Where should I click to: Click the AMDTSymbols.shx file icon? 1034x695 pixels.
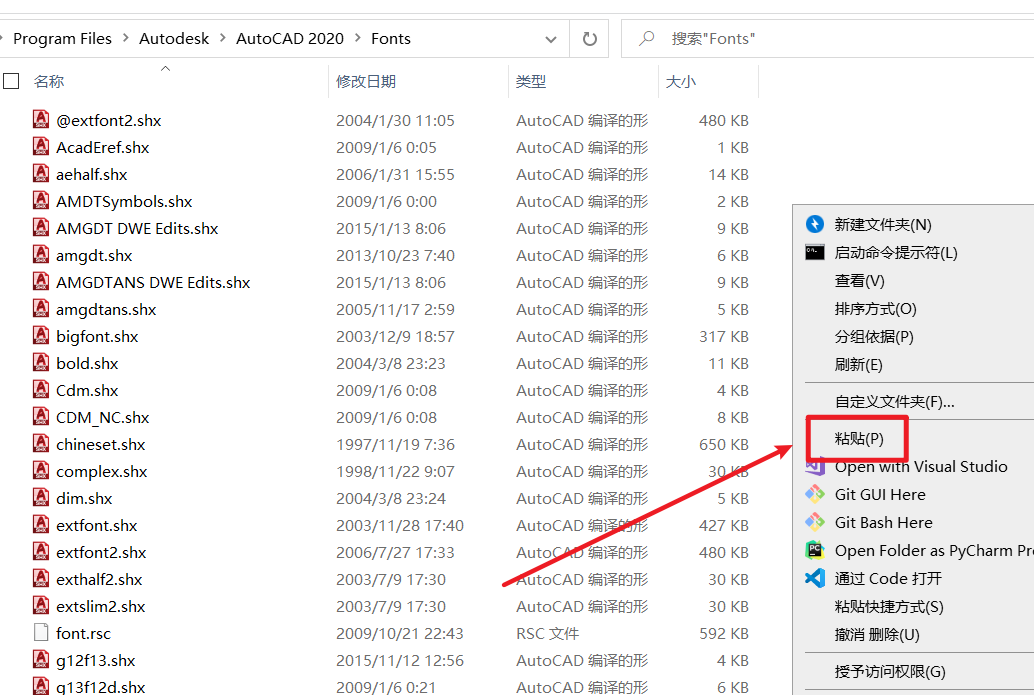pos(41,200)
